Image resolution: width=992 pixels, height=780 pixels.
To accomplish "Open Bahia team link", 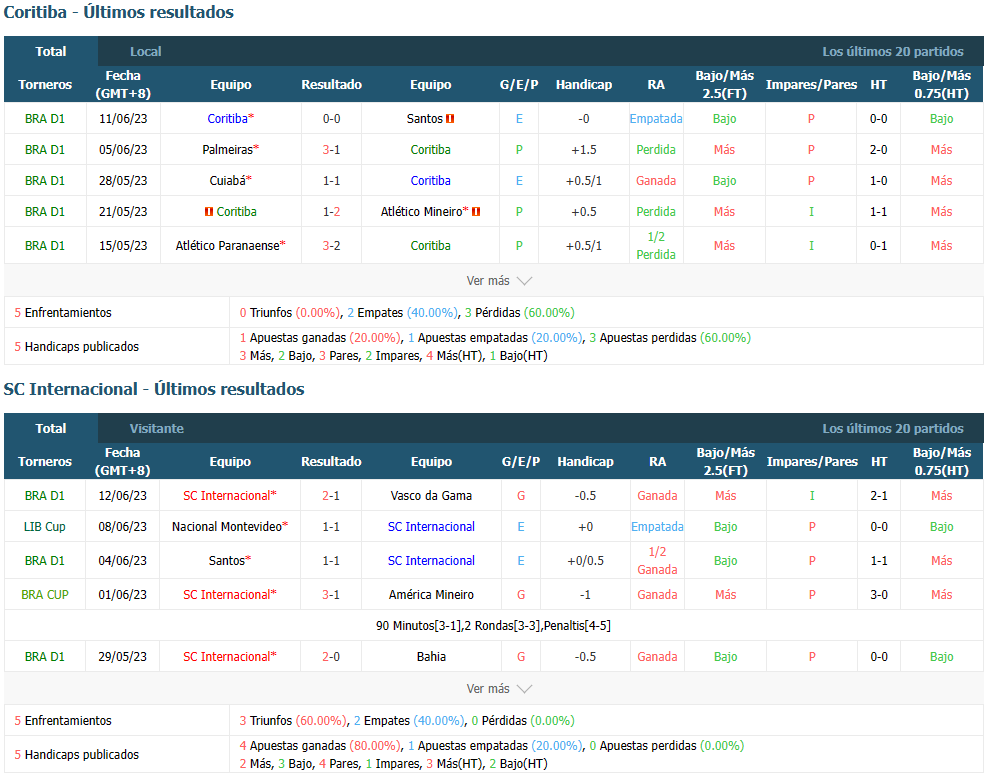I will coord(431,657).
